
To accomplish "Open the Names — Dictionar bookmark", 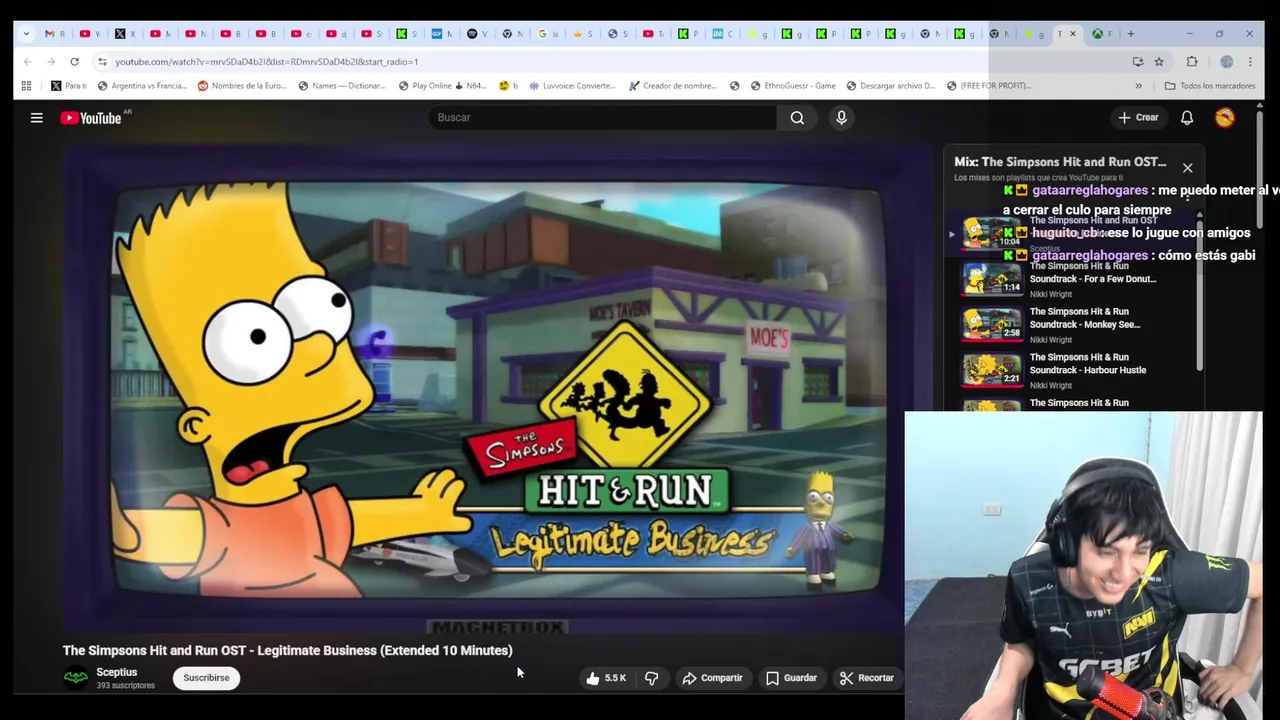I will point(340,85).
